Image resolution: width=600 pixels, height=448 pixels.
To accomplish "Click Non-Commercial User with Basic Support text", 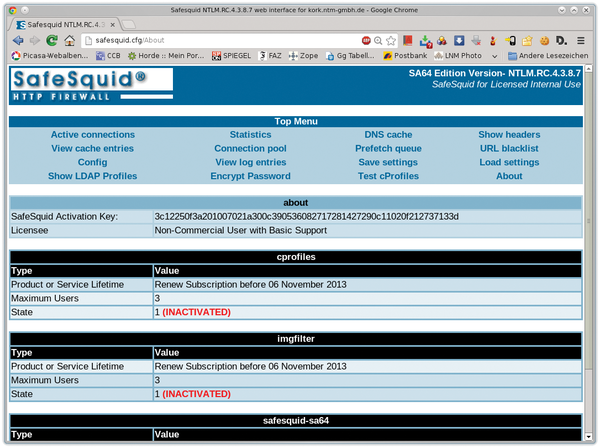I will tap(241, 230).
